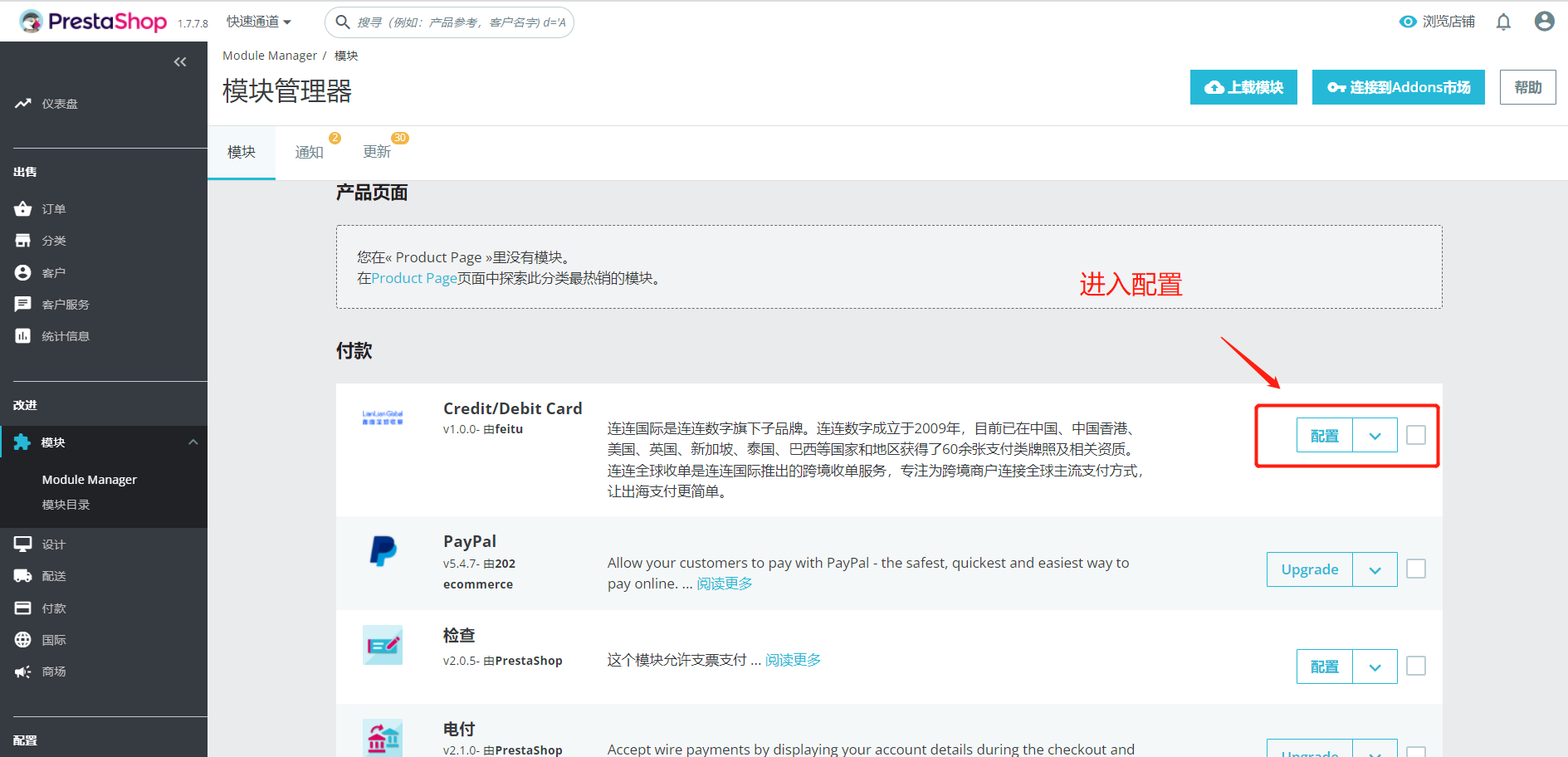Image resolution: width=1568 pixels, height=757 pixels.
Task: Open 国际 globe icon
Action: coord(22,640)
